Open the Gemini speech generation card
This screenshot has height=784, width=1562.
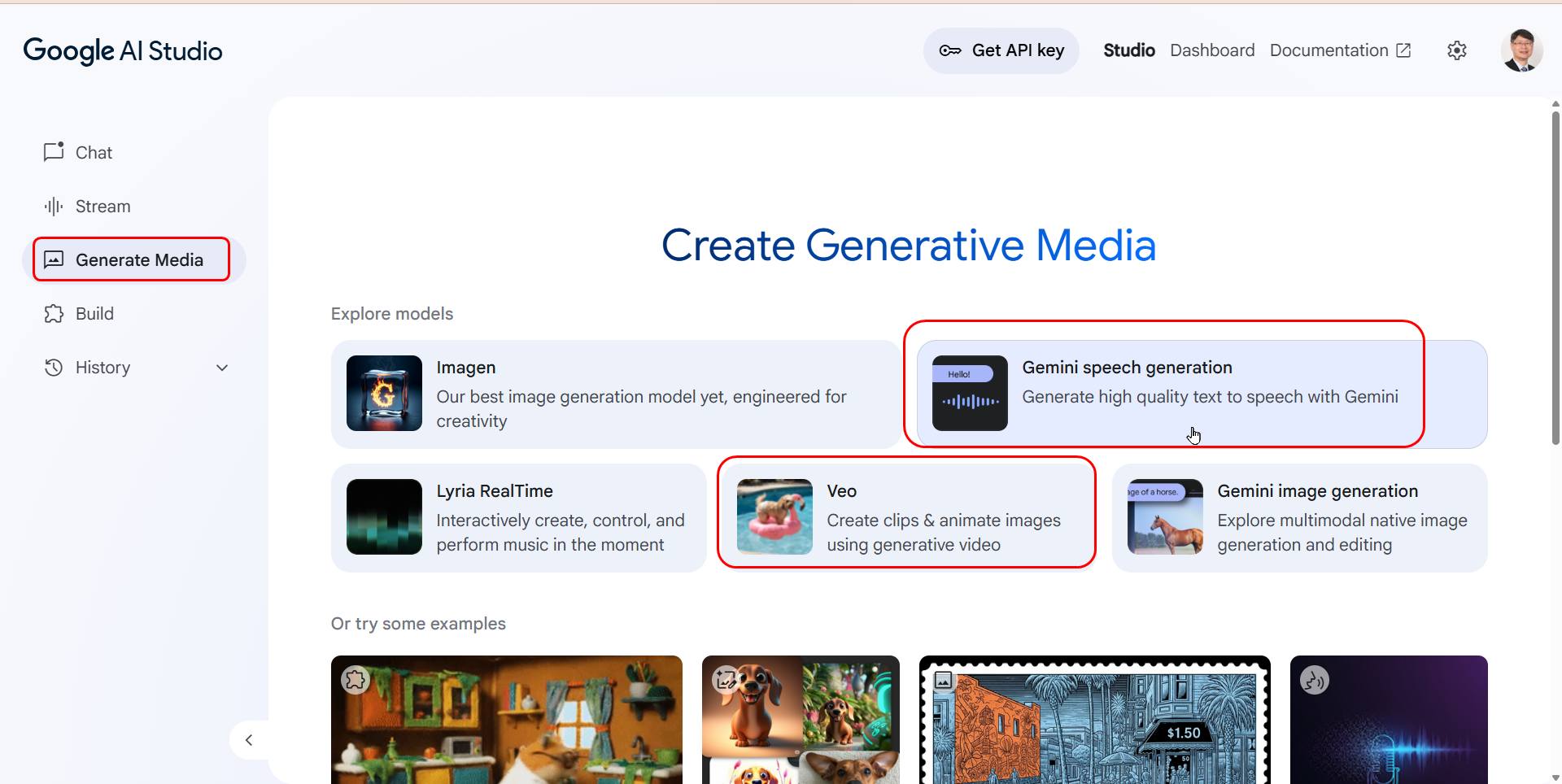1202,394
